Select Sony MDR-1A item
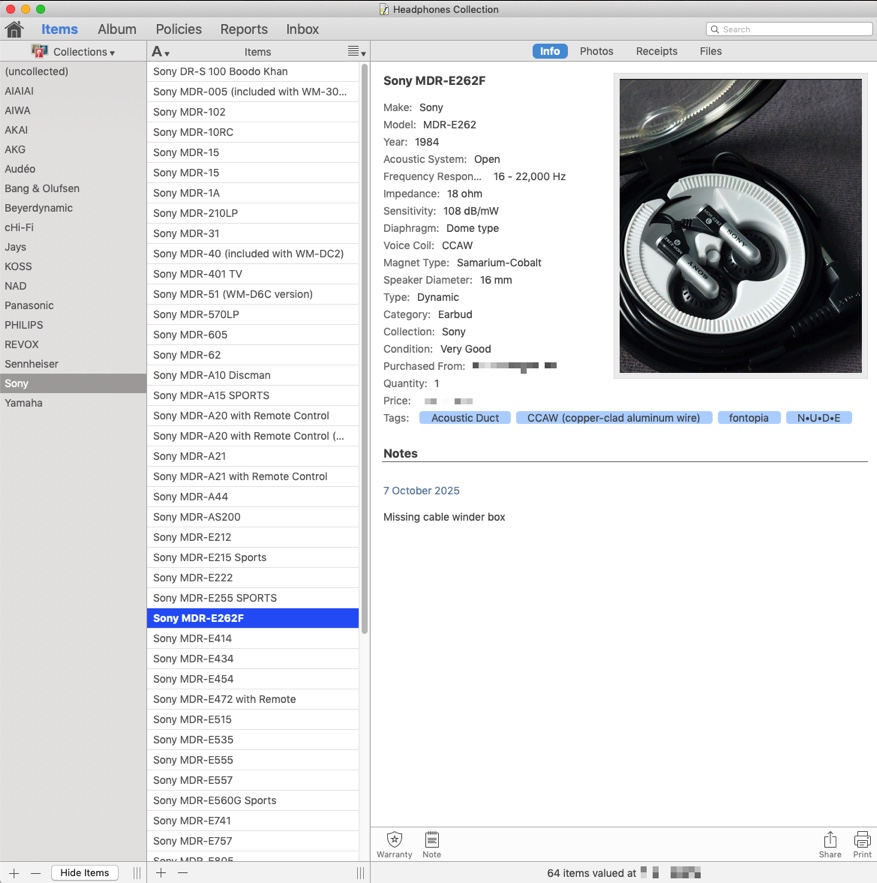Screen dimensions: 877x883 [x=253, y=193]
